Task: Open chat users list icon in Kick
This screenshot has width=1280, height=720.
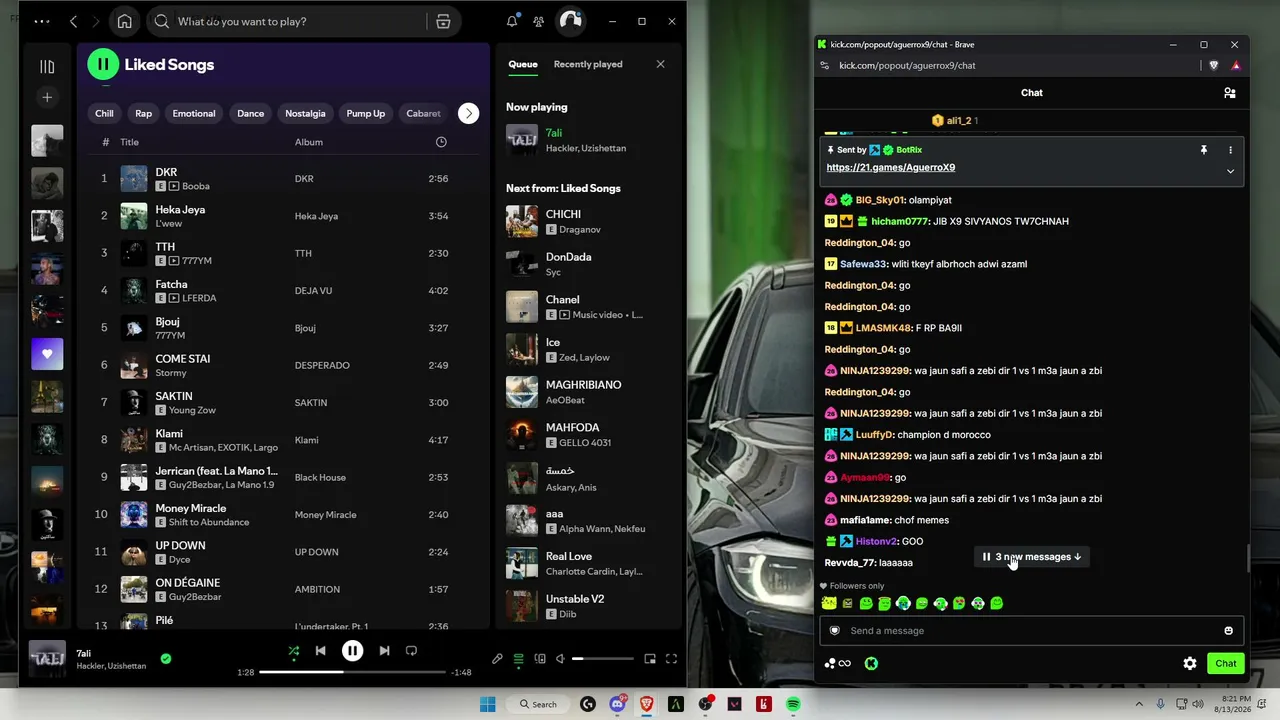Action: click(1230, 93)
